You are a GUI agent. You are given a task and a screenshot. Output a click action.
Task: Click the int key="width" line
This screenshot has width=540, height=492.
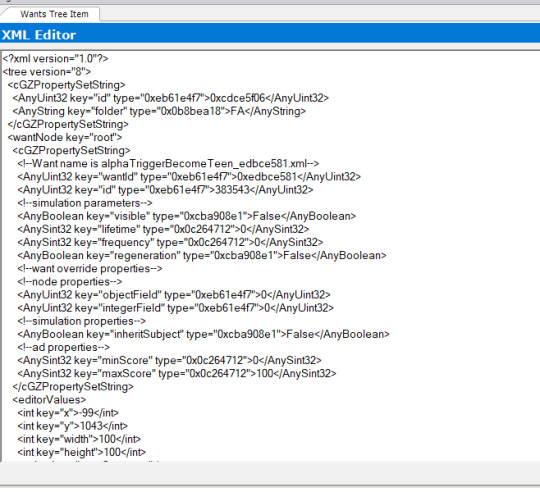click(79, 439)
